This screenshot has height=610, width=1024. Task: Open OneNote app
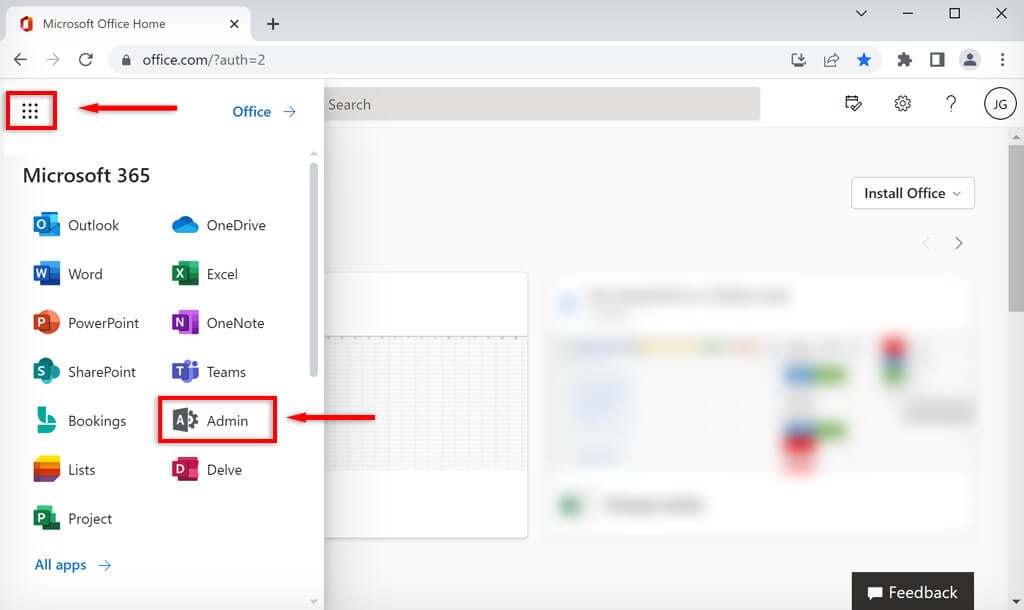(x=218, y=323)
